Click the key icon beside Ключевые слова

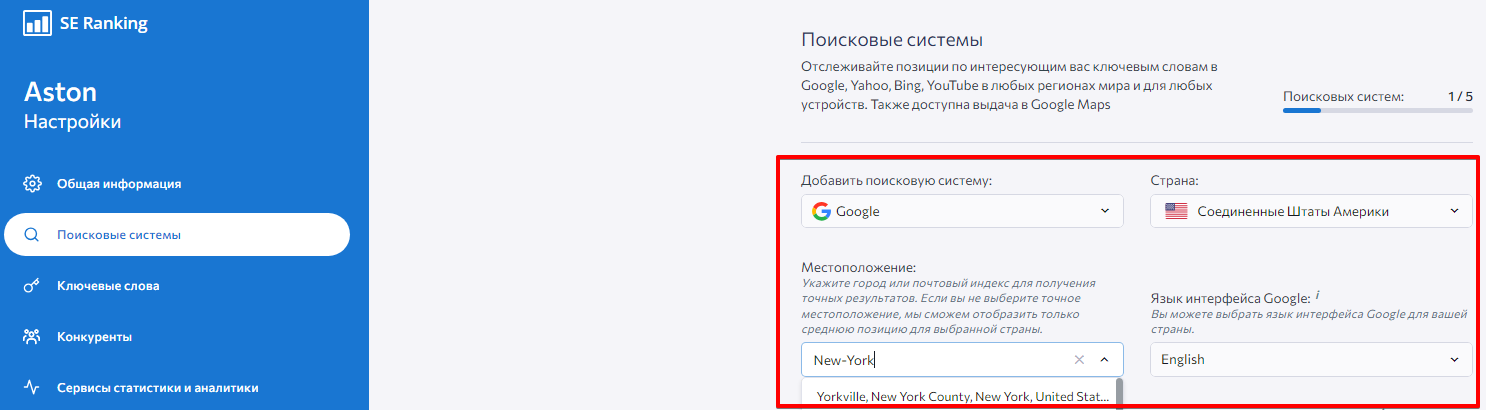(x=32, y=286)
